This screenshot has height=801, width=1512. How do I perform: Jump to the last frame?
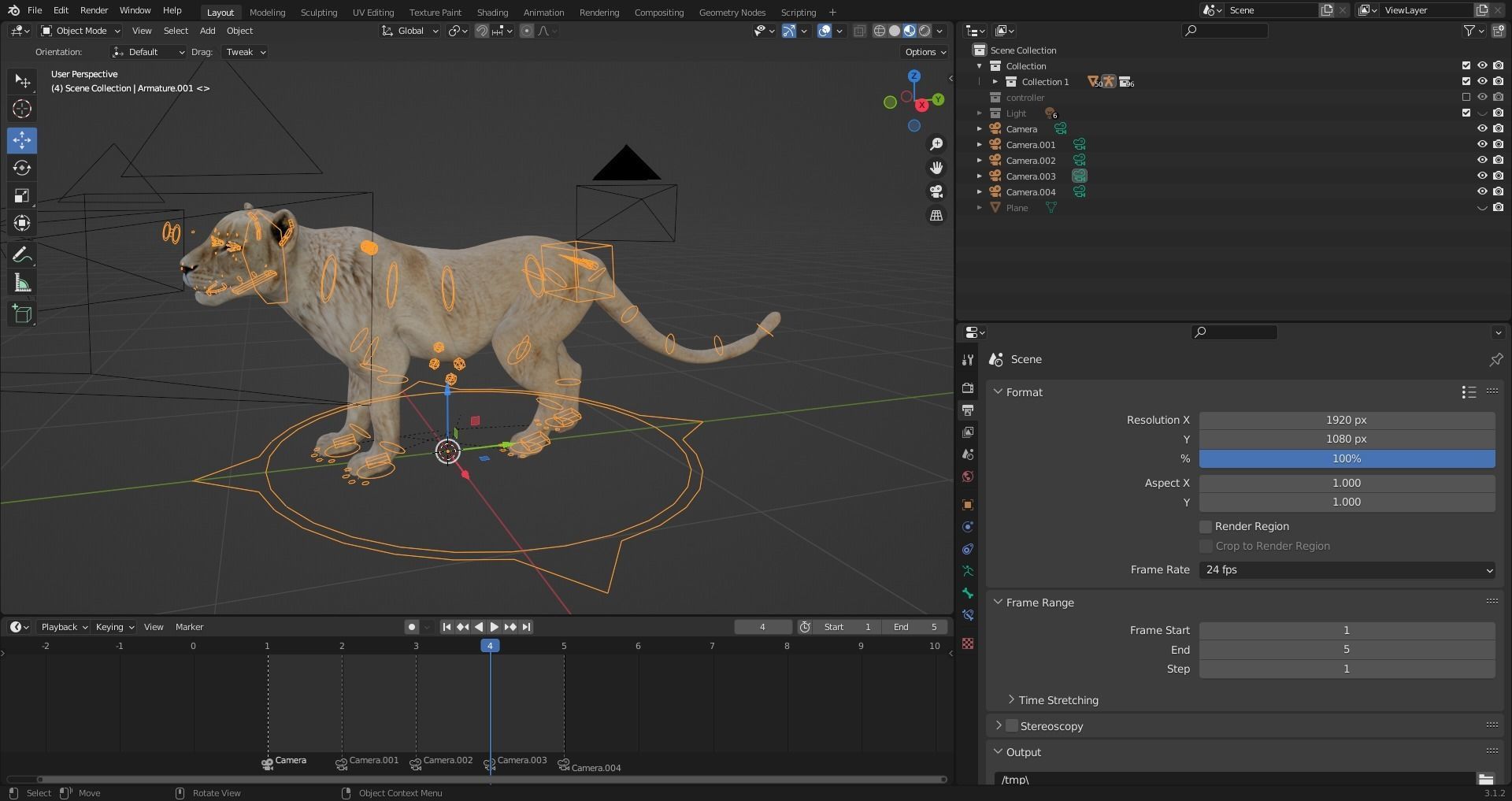click(x=527, y=627)
